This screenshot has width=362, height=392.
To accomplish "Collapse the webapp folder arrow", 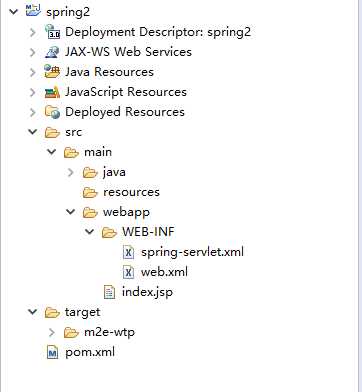I will tap(71, 211).
